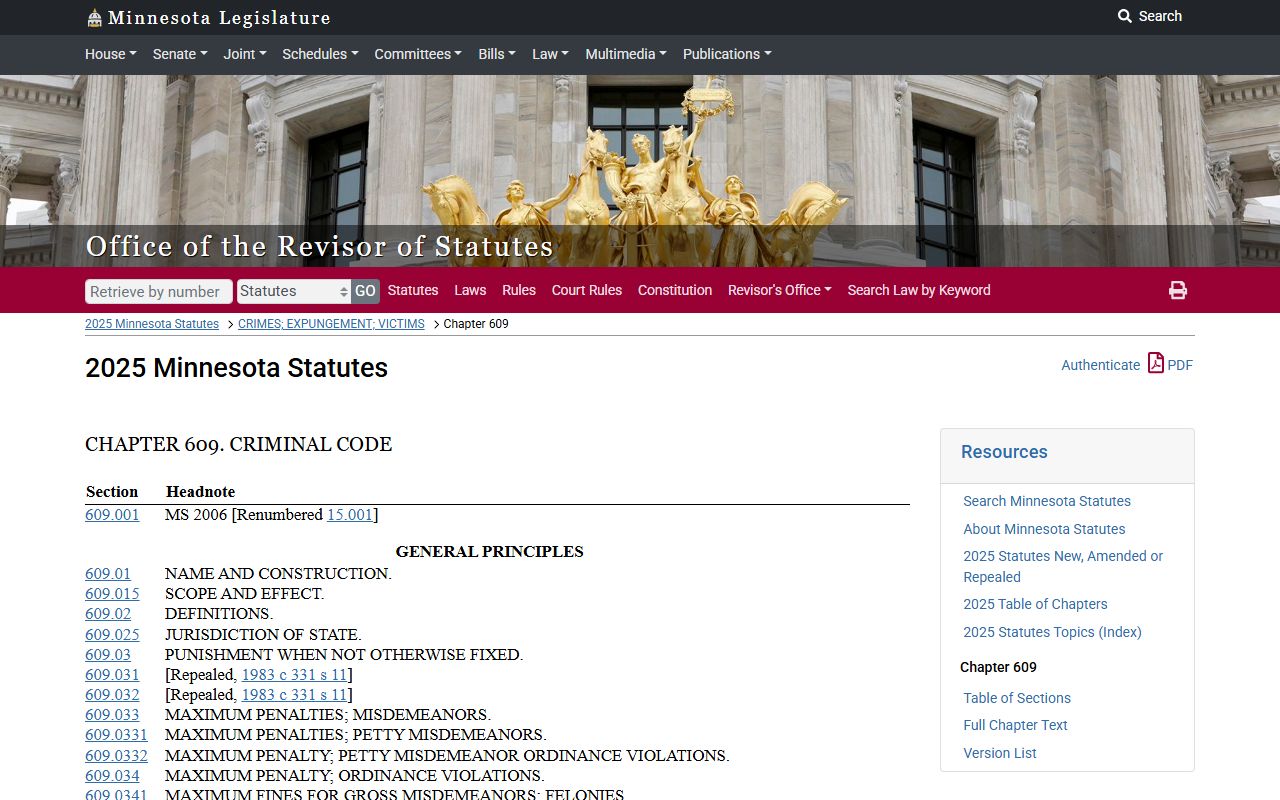The image size is (1280, 800).
Task: Click the Minnesota Legislature capitol logo icon
Action: pyautogui.click(x=95, y=18)
